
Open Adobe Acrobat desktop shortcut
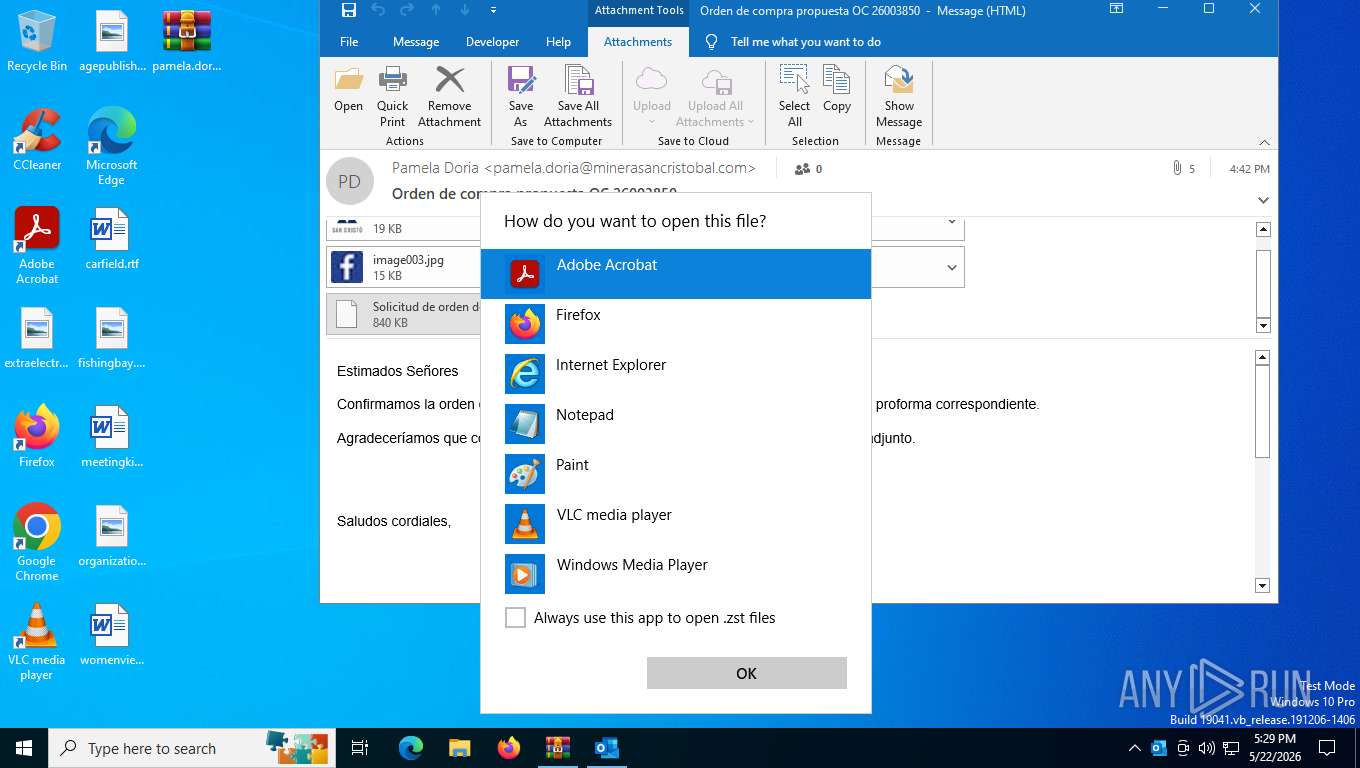37,246
